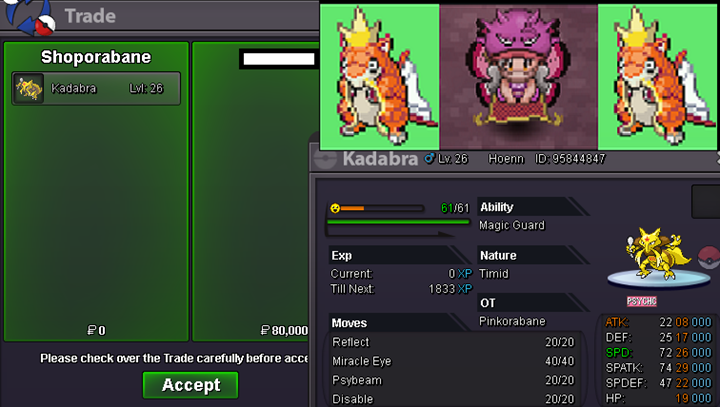Viewport: 720px width, 407px height.
Task: Click the Trade window logo icon
Action: click(x=30, y=17)
